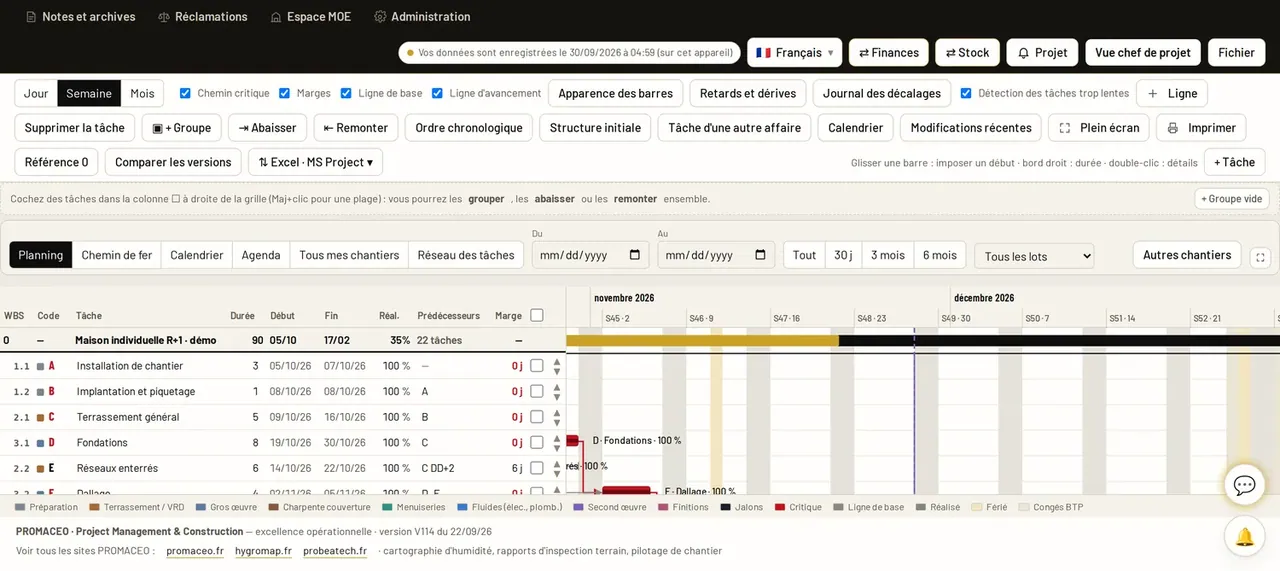Toggle Ligne de base checkbox

coord(346,93)
